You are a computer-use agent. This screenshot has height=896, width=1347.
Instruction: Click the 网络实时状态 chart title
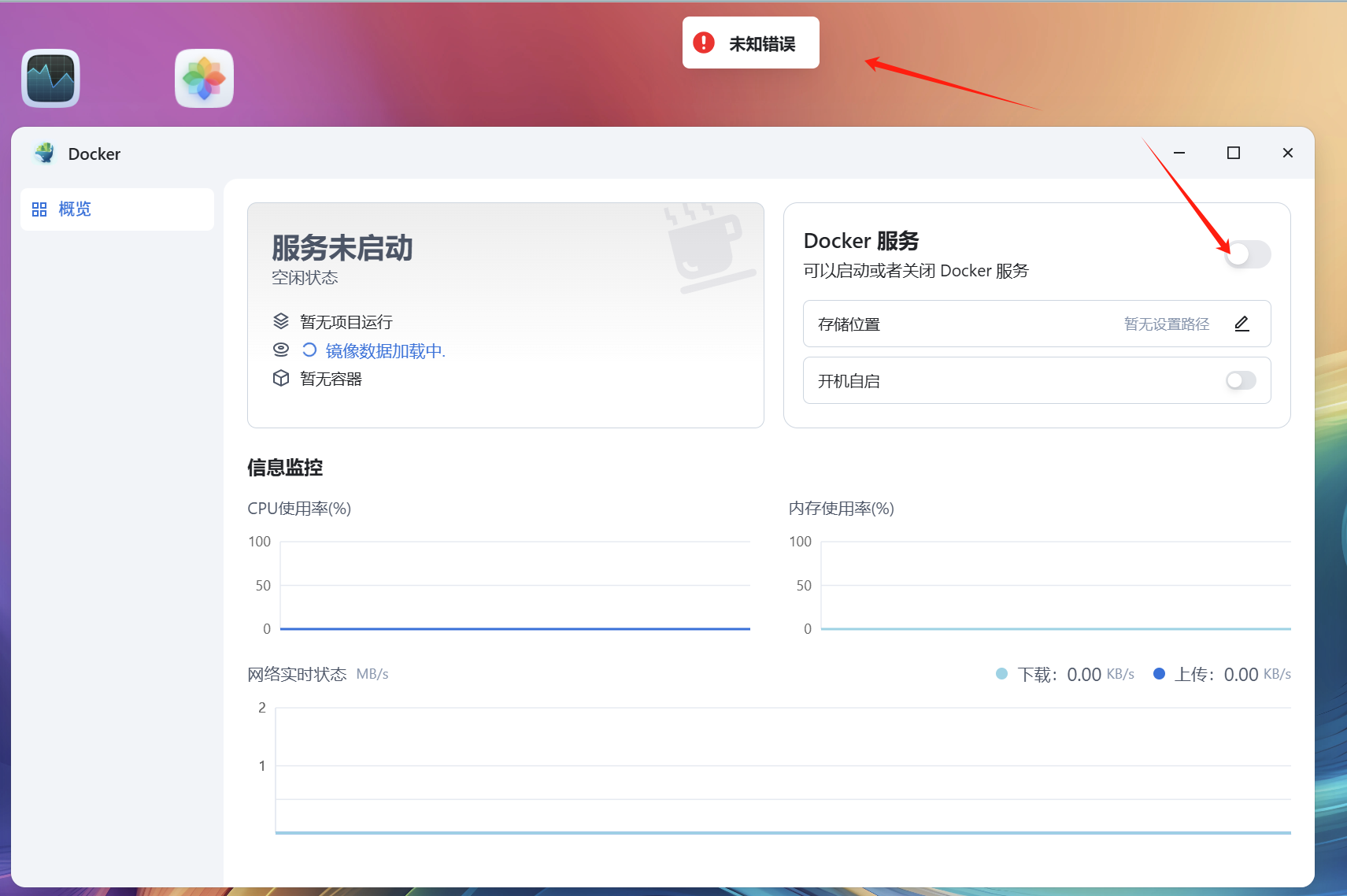click(x=297, y=674)
